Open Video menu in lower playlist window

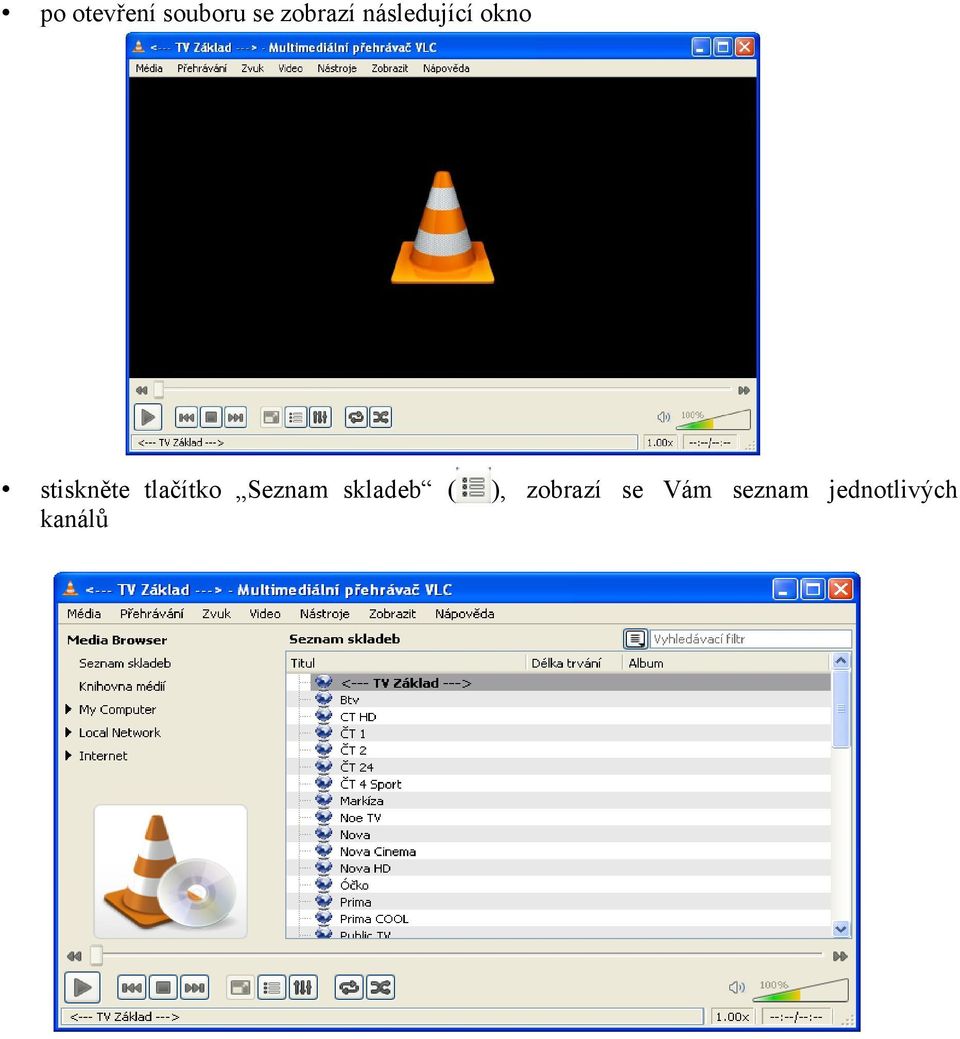[x=264, y=614]
